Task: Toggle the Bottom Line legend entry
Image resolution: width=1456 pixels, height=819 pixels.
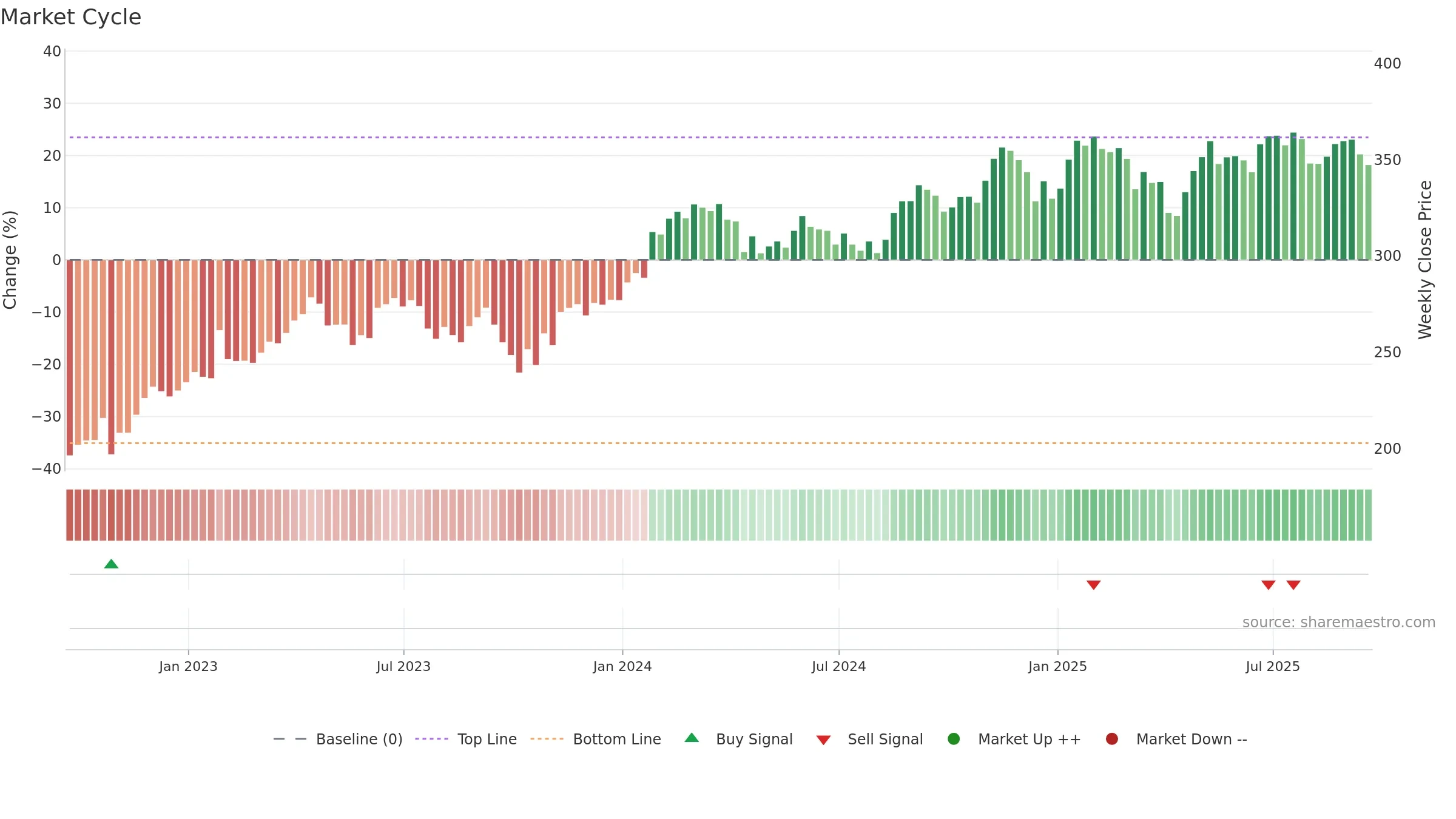Action: click(x=596, y=739)
